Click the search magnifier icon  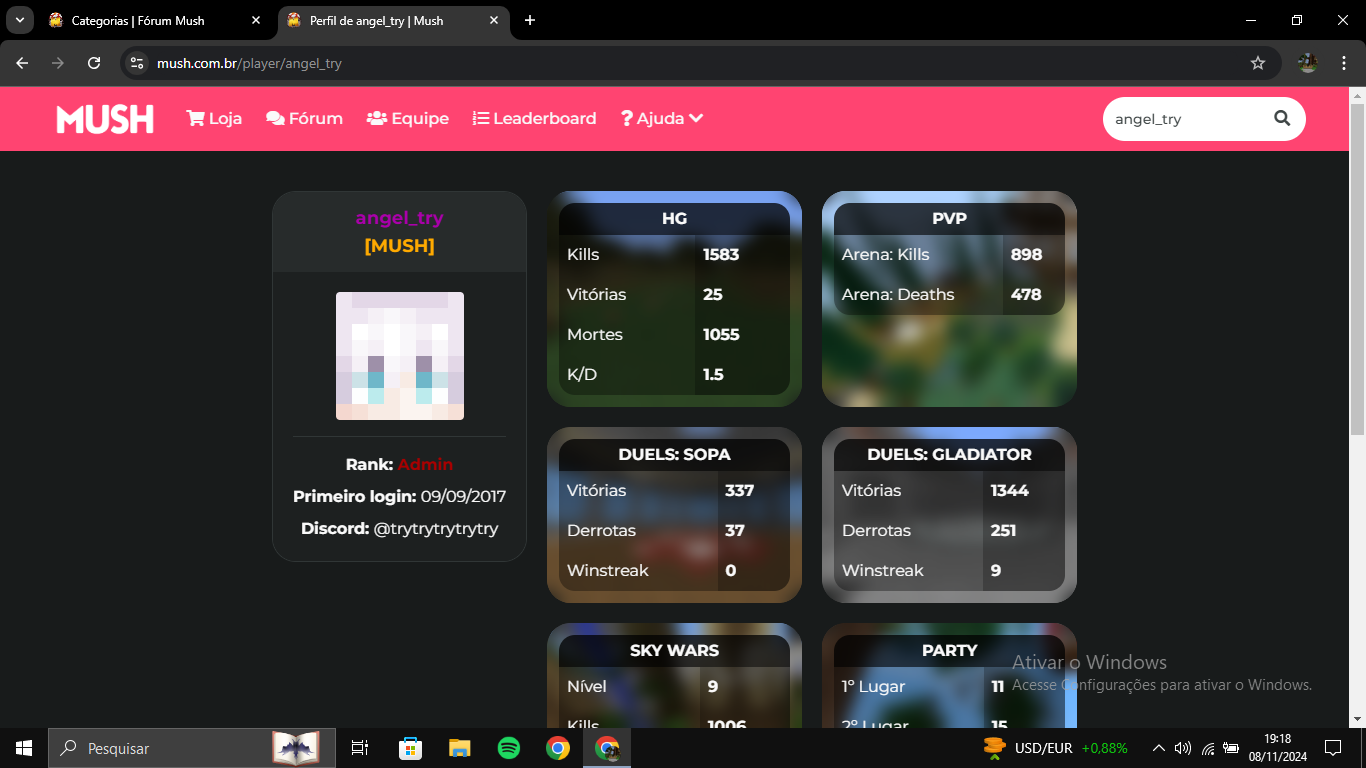click(x=1282, y=118)
